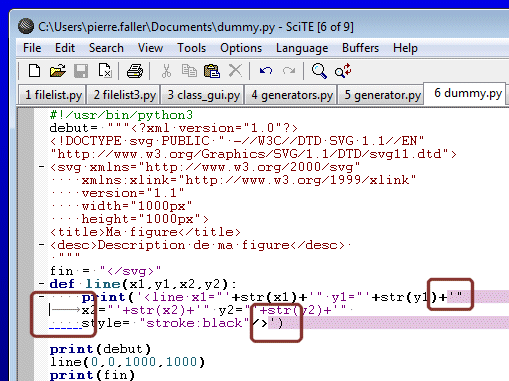Click the print(fin) statement
This screenshot has width=509, height=381.
pos(92,375)
